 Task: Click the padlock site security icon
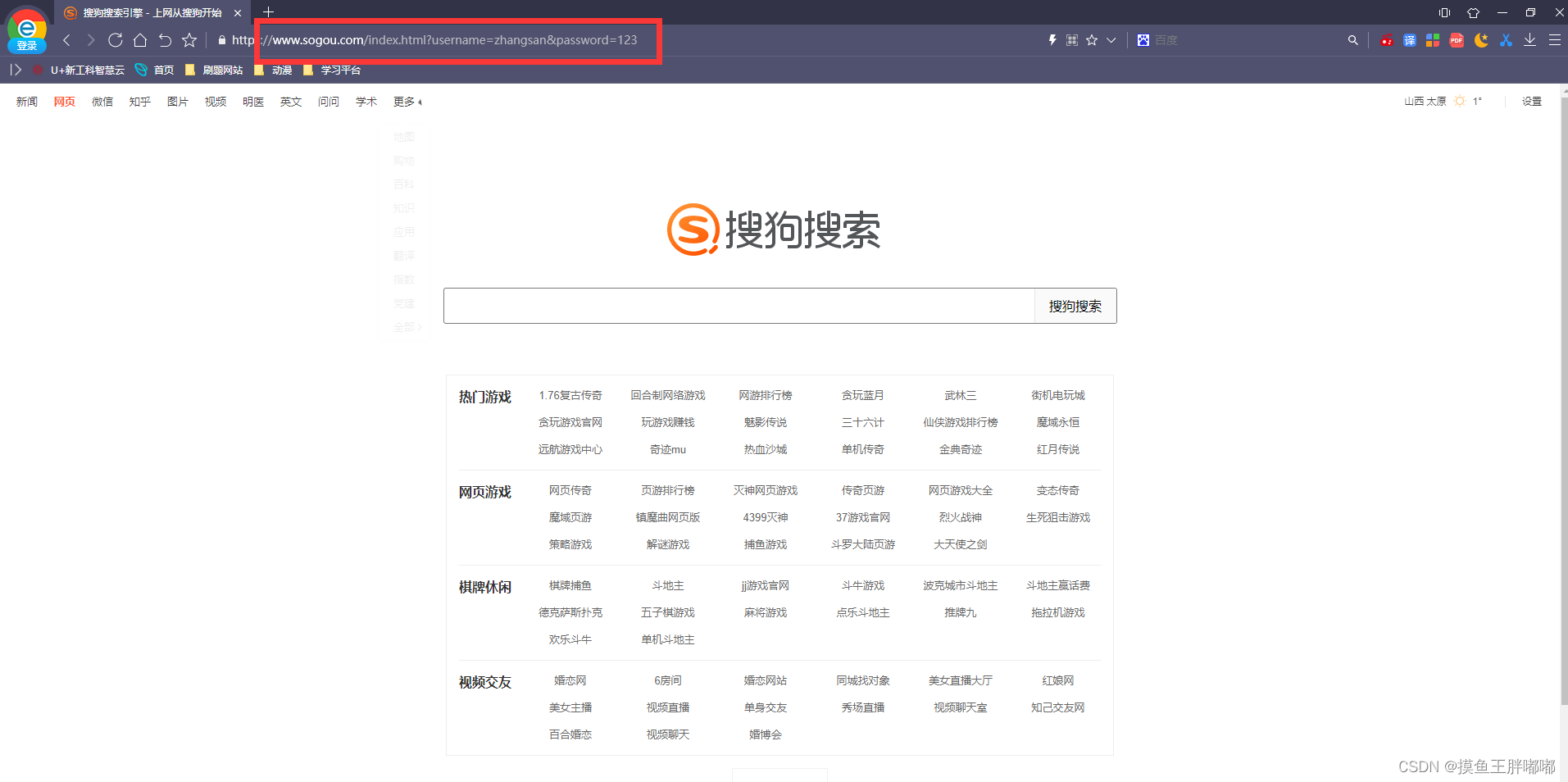click(221, 40)
